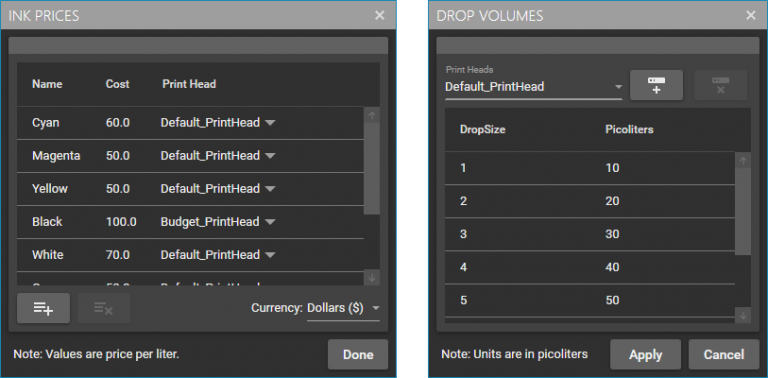Select picoliters value 50 for DropSize 5
Screen dimensions: 768x378
pyautogui.click(x=612, y=300)
